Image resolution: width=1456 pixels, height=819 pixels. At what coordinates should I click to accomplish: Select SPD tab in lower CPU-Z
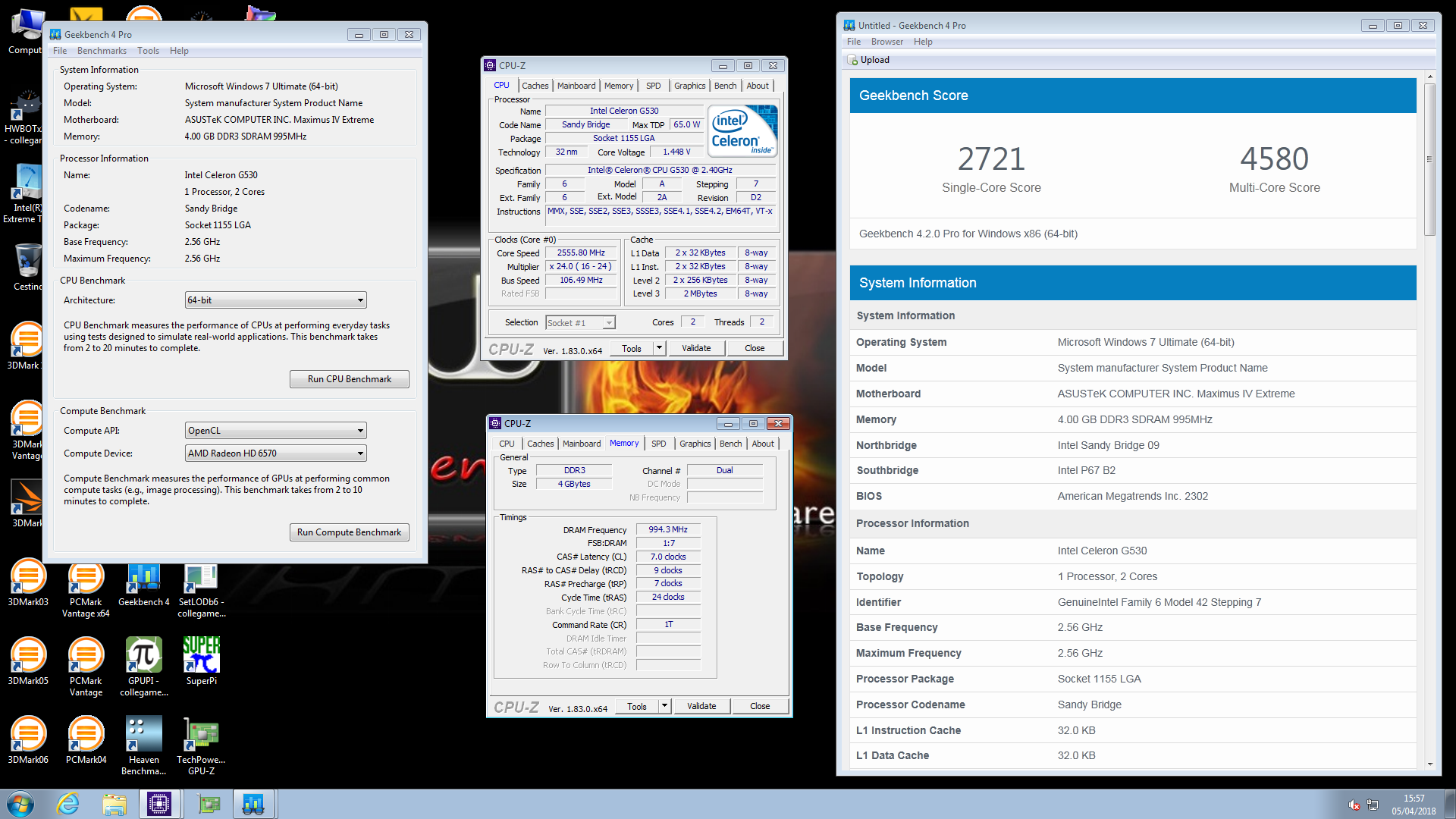(x=659, y=444)
